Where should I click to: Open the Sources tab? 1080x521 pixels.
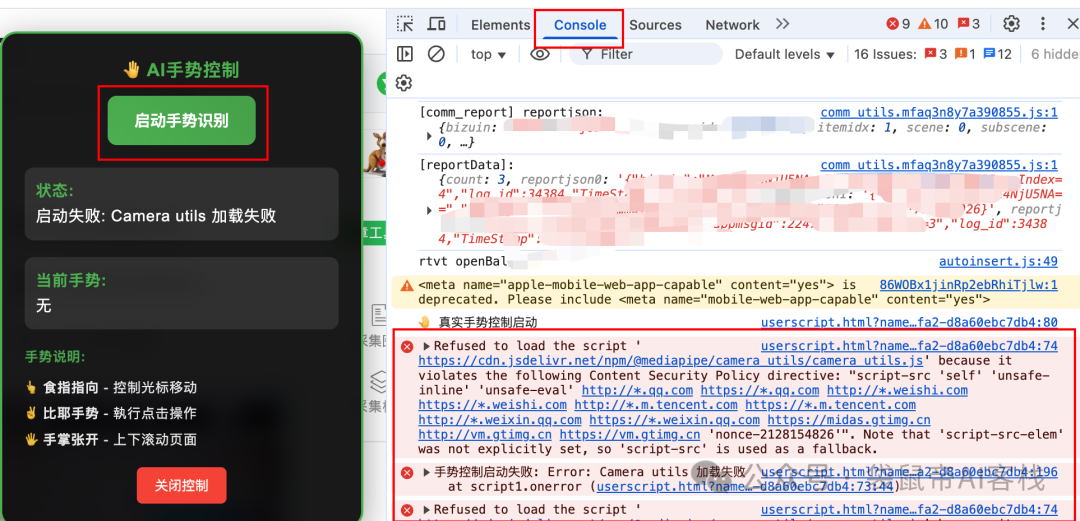(655, 25)
